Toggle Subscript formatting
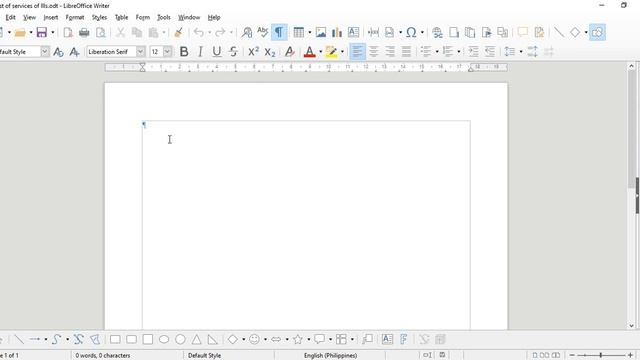 tap(270, 52)
